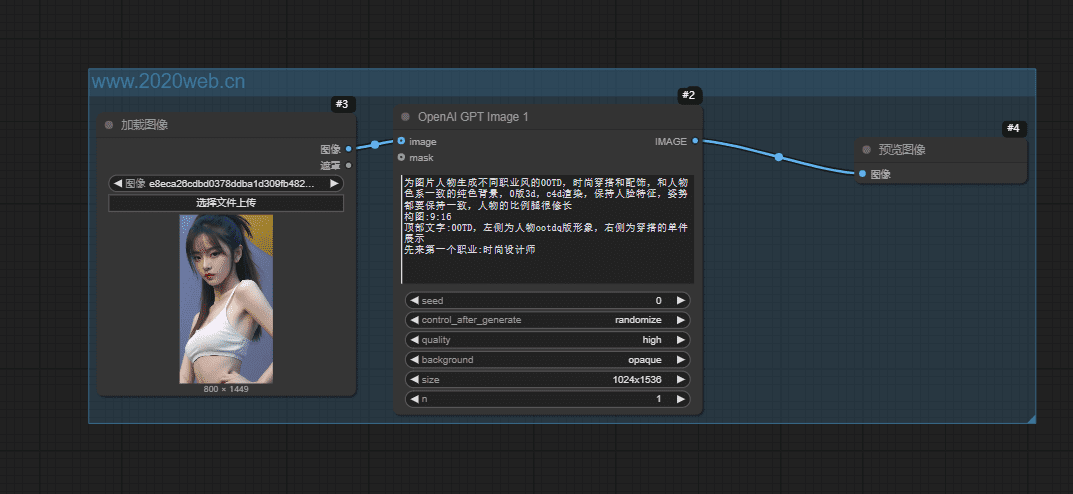Switch control_after_generate to next option
The height and width of the screenshot is (494, 1073).
(681, 320)
